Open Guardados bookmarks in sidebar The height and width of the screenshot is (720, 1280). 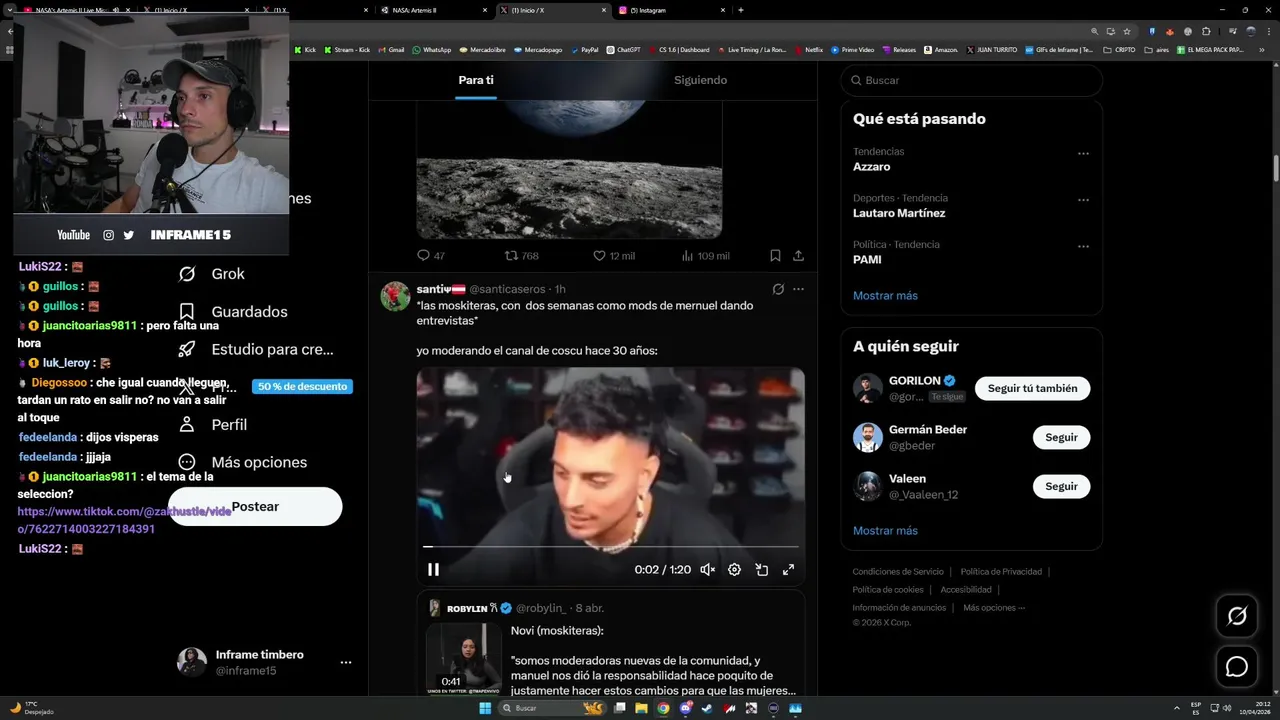(232, 312)
